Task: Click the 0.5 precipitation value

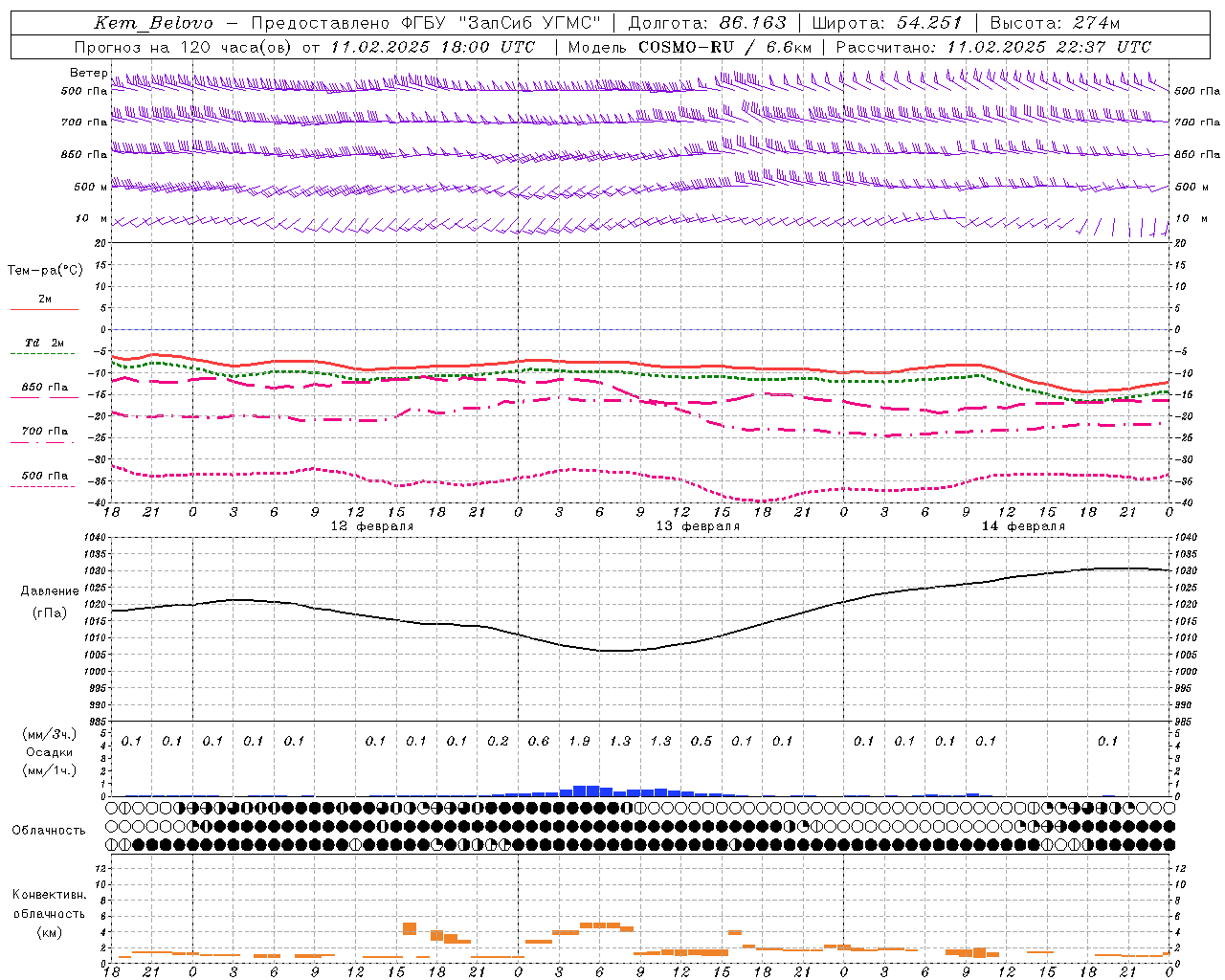Action: point(702,742)
